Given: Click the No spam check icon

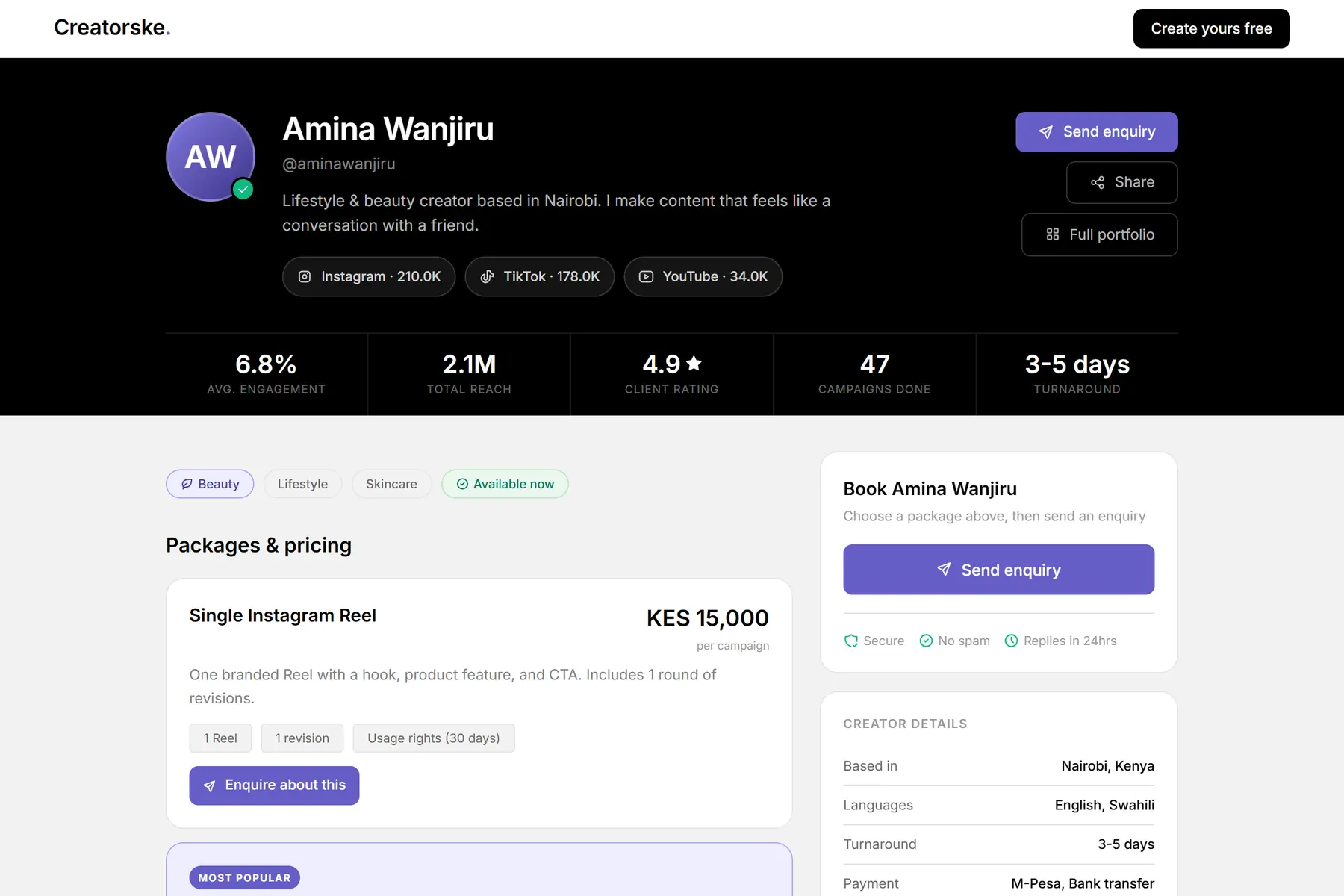Looking at the screenshot, I should coord(926,641).
